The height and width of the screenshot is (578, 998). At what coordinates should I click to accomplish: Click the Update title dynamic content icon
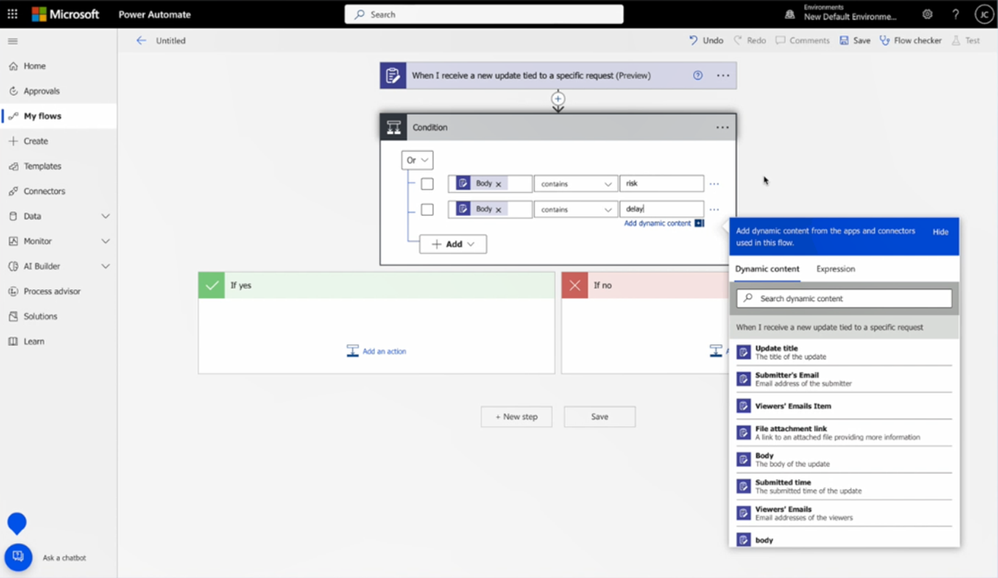pos(743,352)
